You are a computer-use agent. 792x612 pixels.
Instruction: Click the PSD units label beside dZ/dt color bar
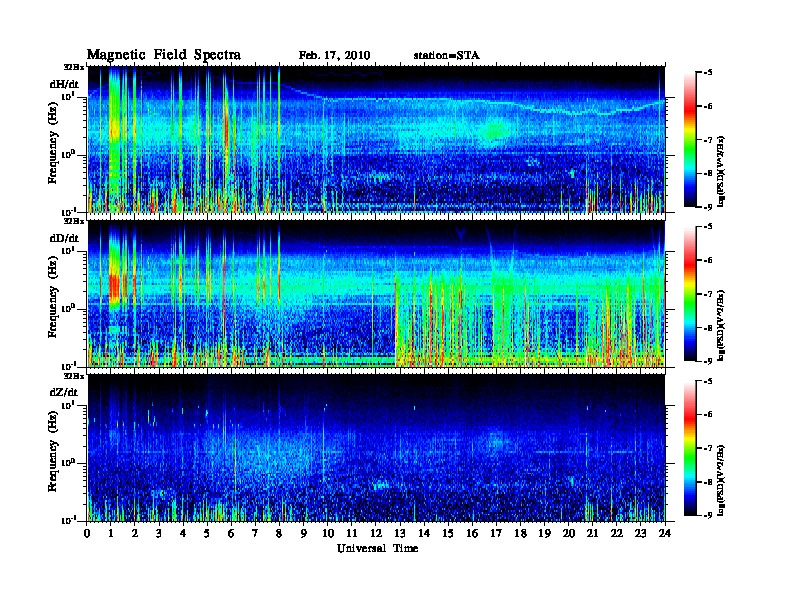(721, 480)
